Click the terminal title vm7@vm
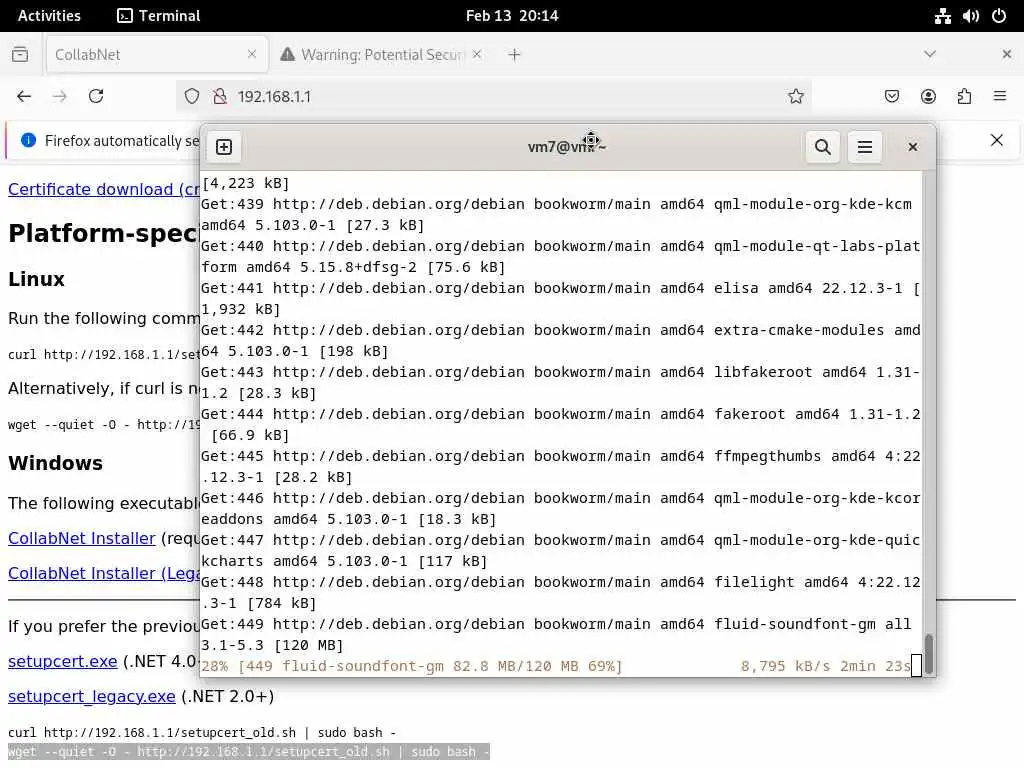 click(x=567, y=147)
